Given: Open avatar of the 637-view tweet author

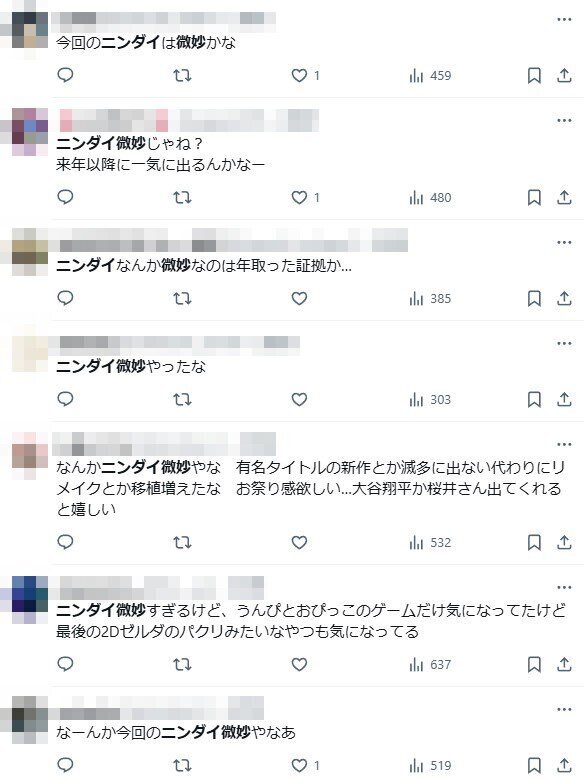Looking at the screenshot, I should pos(30,599).
